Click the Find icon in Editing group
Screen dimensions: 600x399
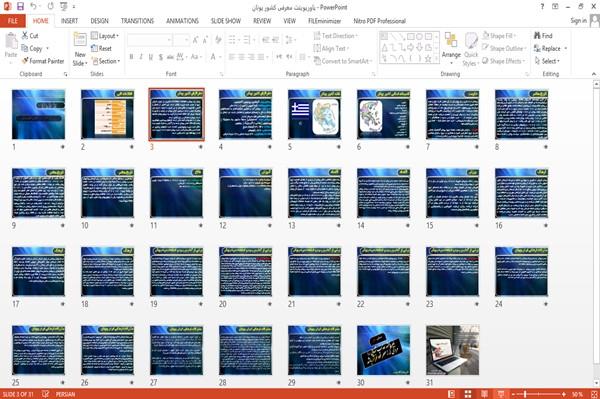pos(543,36)
